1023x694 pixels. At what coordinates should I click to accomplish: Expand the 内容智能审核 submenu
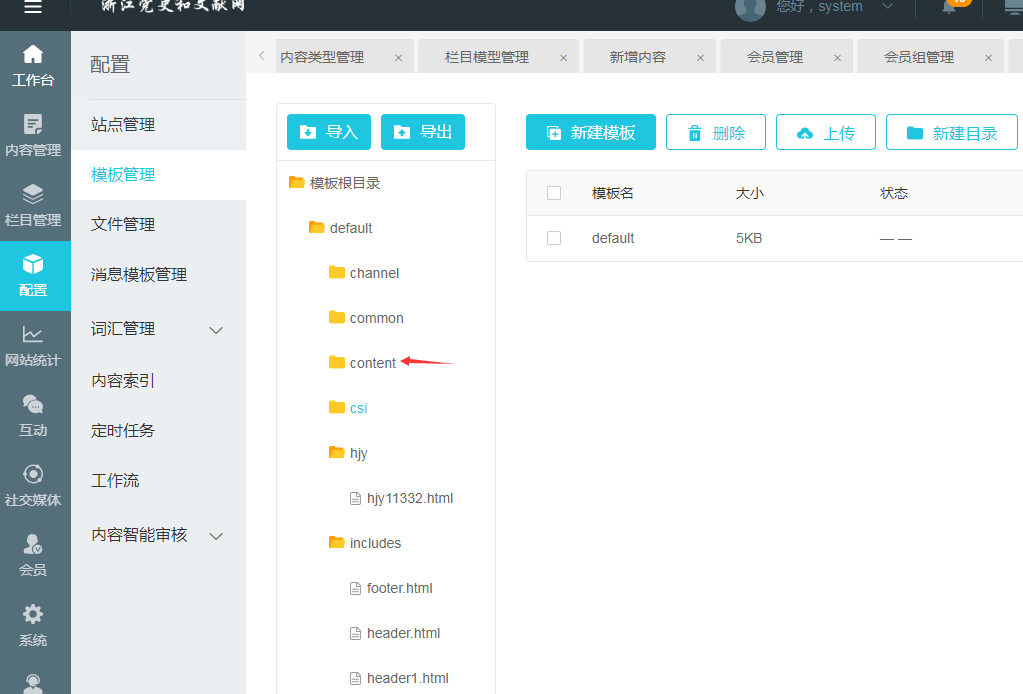coord(215,536)
